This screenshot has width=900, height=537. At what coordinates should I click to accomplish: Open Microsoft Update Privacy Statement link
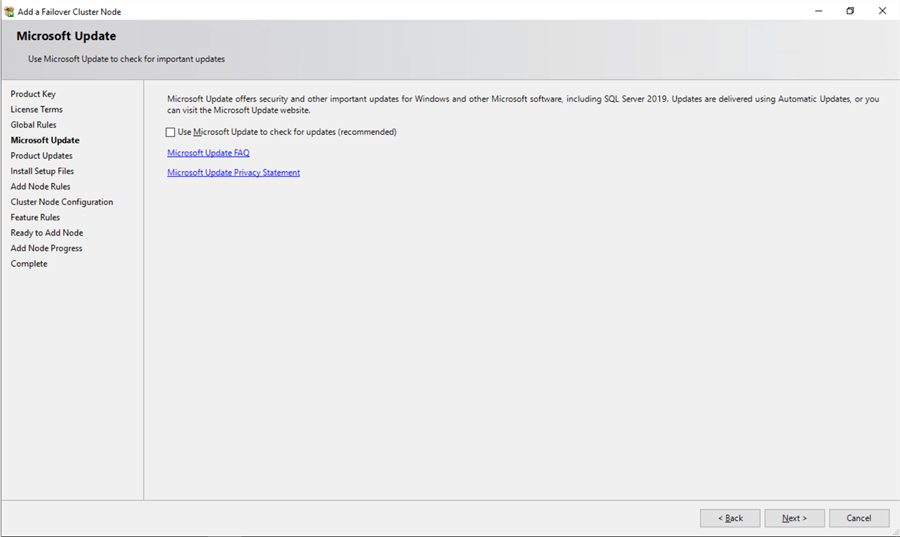pyautogui.click(x=233, y=173)
